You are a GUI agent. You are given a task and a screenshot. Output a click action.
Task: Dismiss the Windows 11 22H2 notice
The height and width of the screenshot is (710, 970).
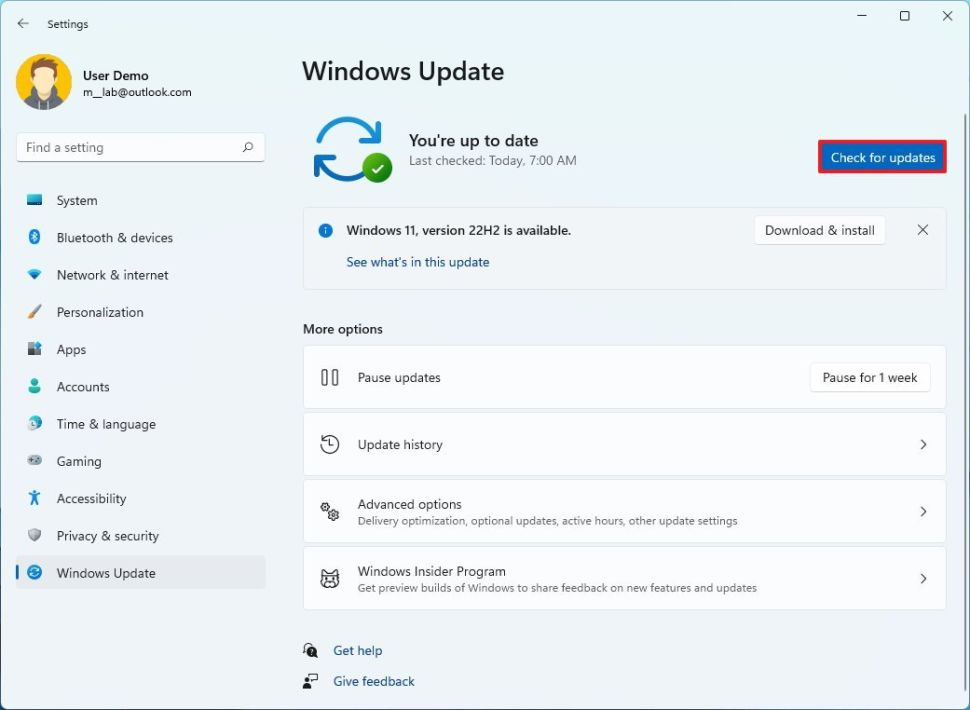pyautogui.click(x=922, y=230)
